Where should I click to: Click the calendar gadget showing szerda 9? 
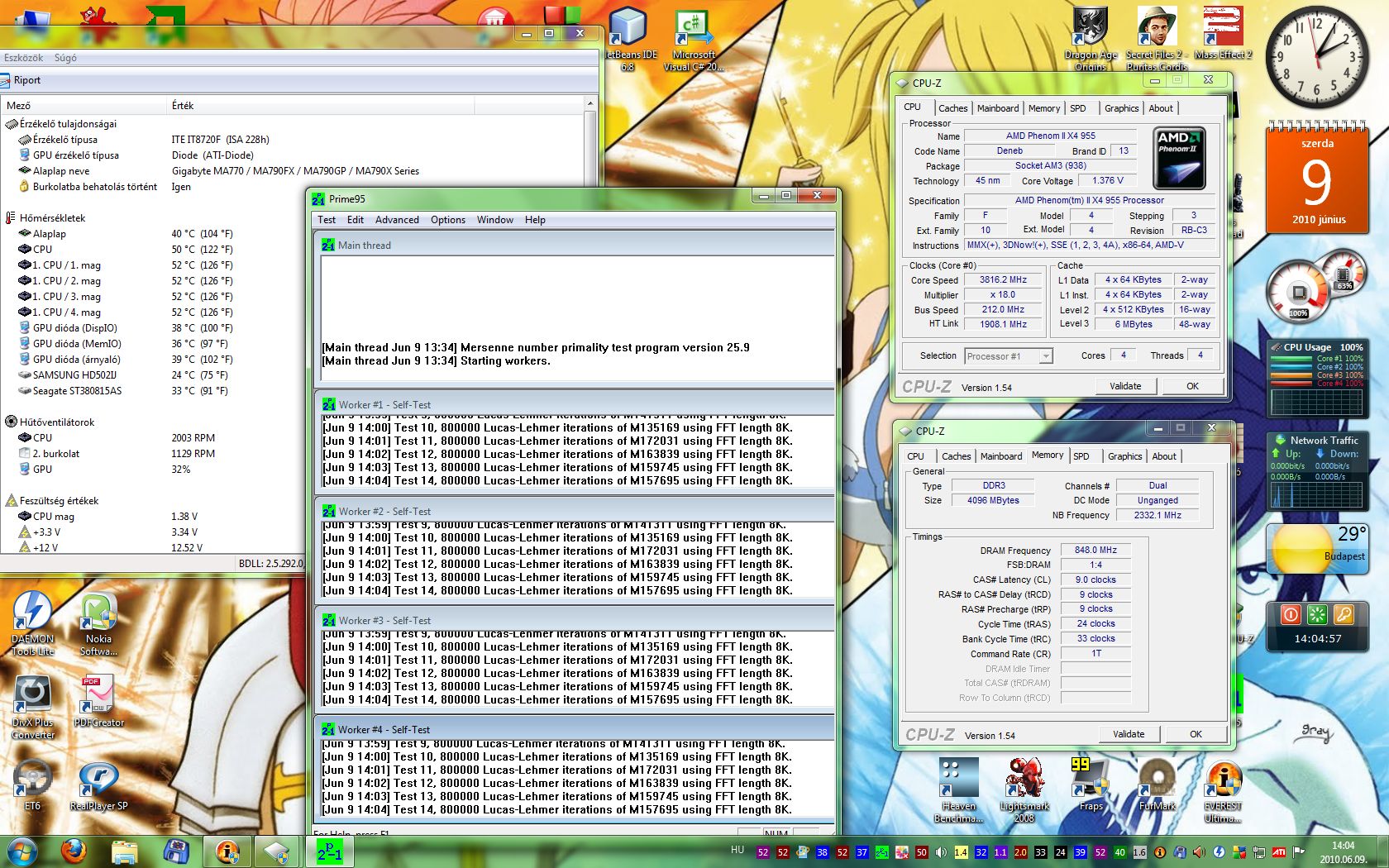click(x=1317, y=178)
